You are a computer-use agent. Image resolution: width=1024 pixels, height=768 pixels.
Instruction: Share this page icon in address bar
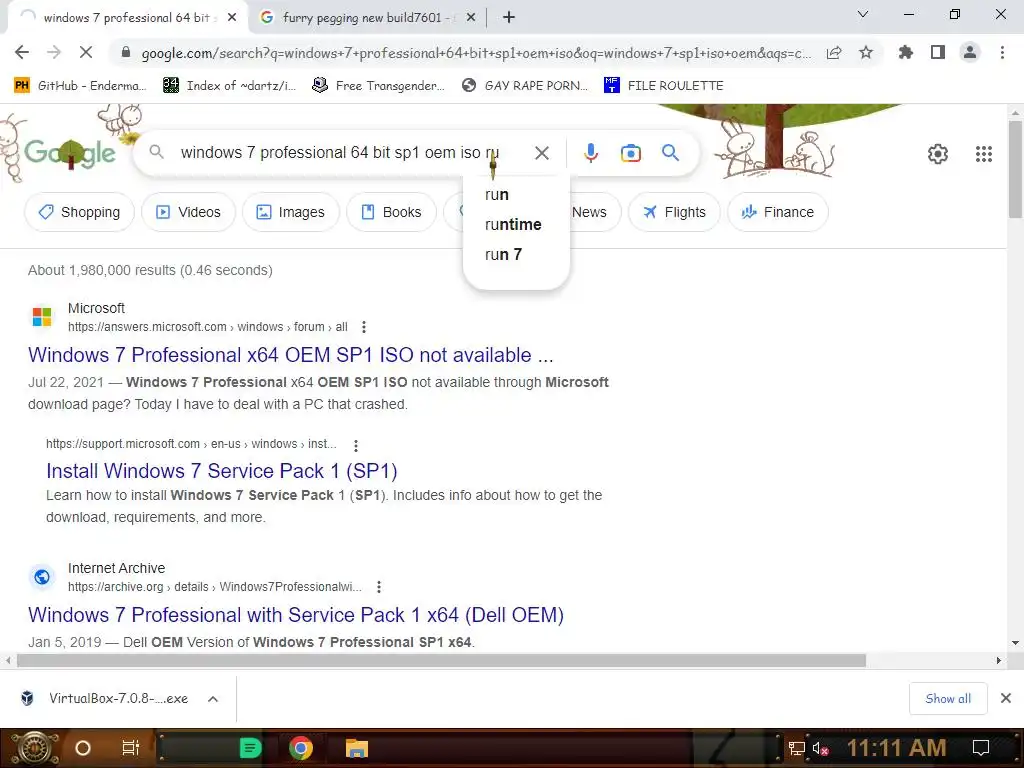[x=834, y=53]
